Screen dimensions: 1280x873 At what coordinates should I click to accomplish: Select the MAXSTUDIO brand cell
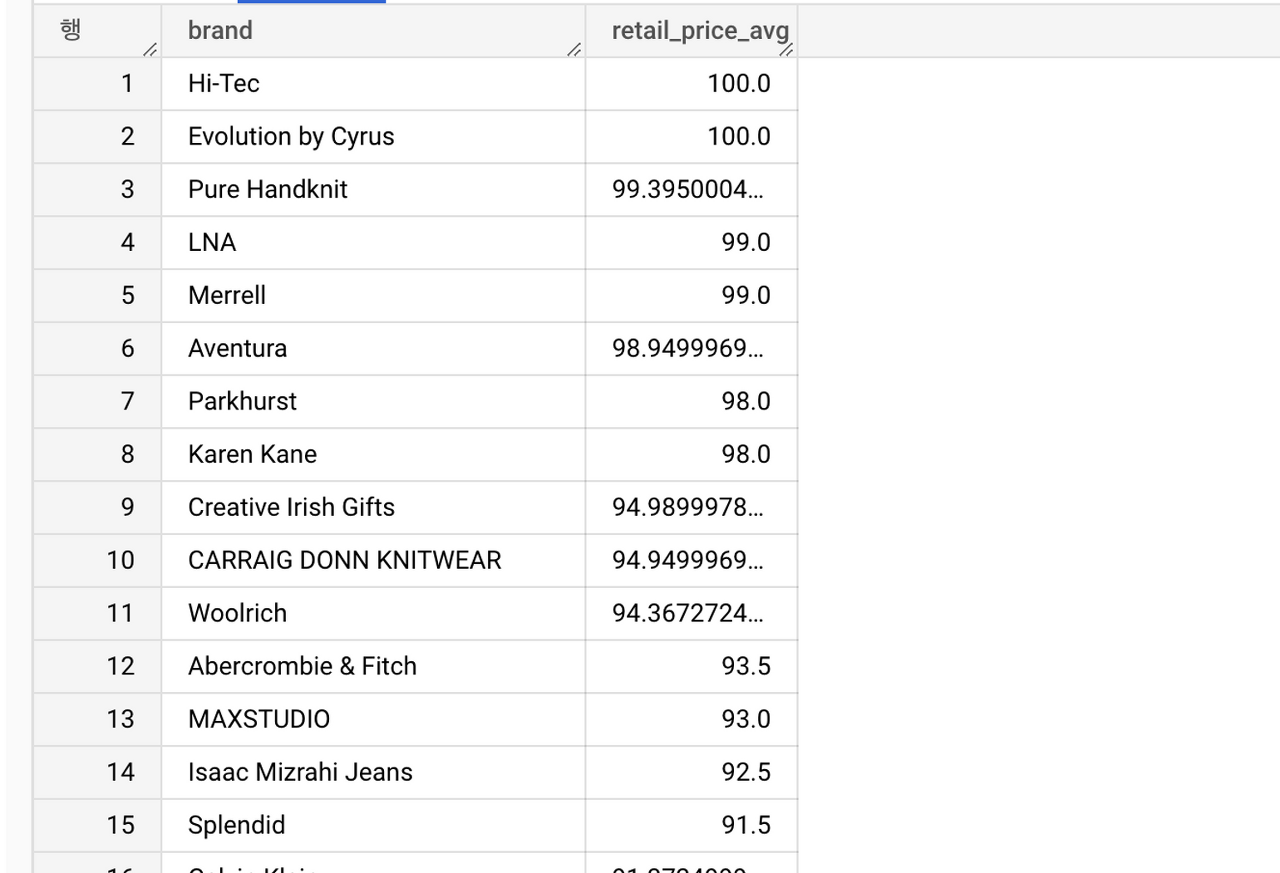click(x=373, y=720)
